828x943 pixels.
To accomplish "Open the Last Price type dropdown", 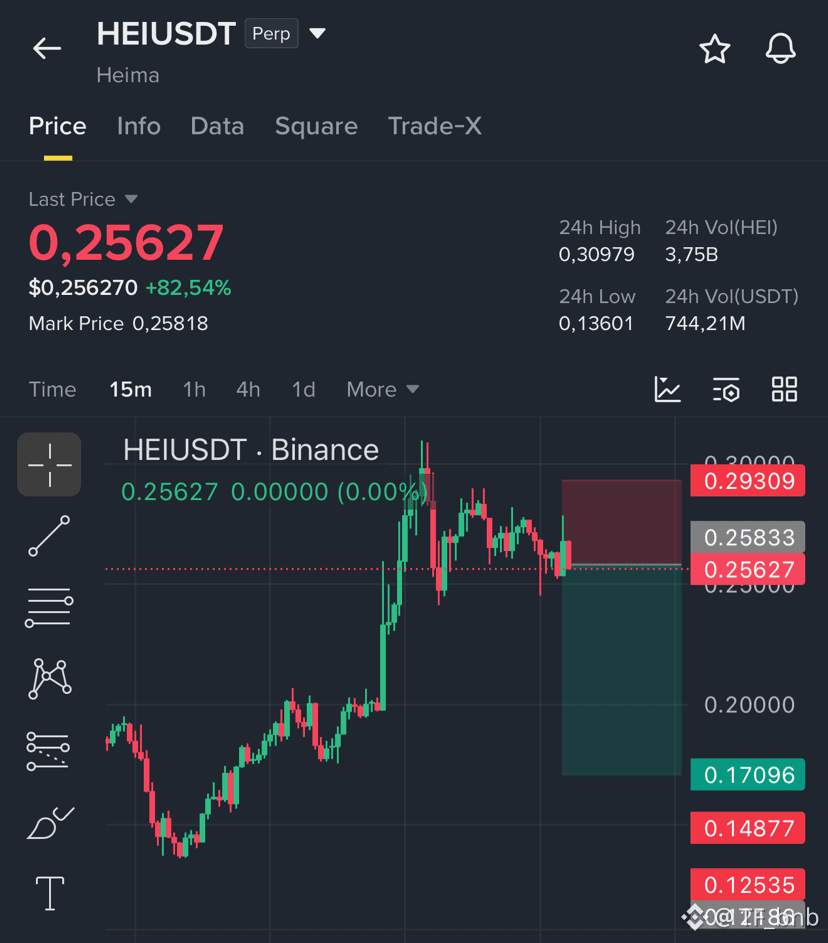I will (x=131, y=199).
